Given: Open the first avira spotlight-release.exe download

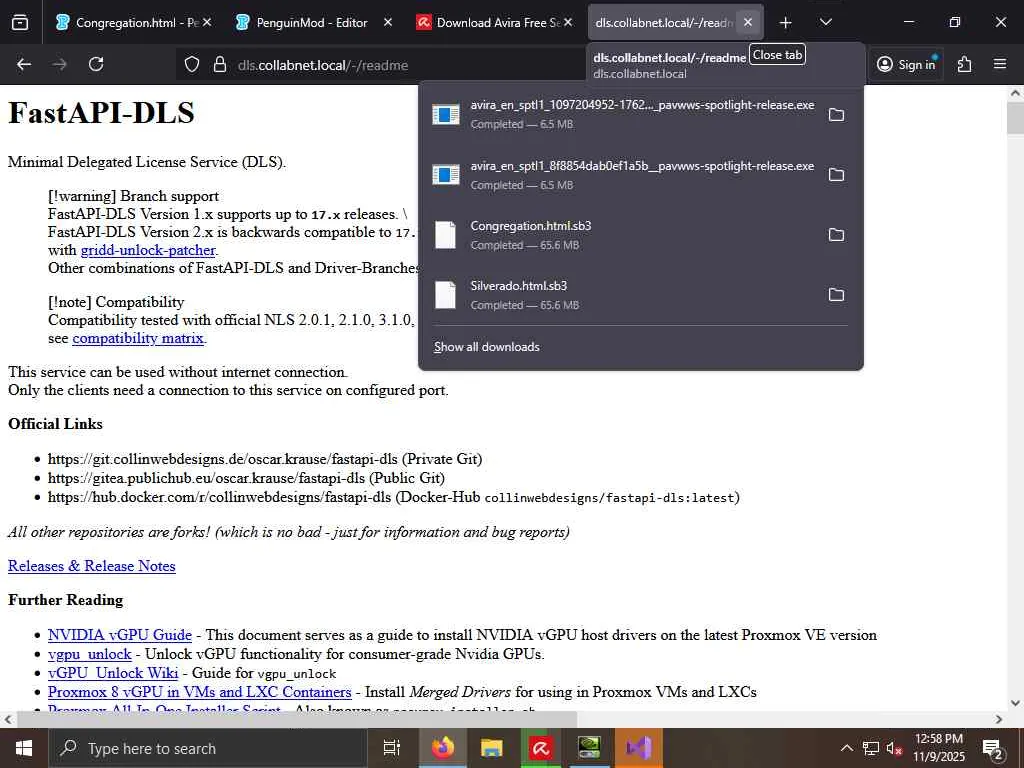Looking at the screenshot, I should [623, 114].
